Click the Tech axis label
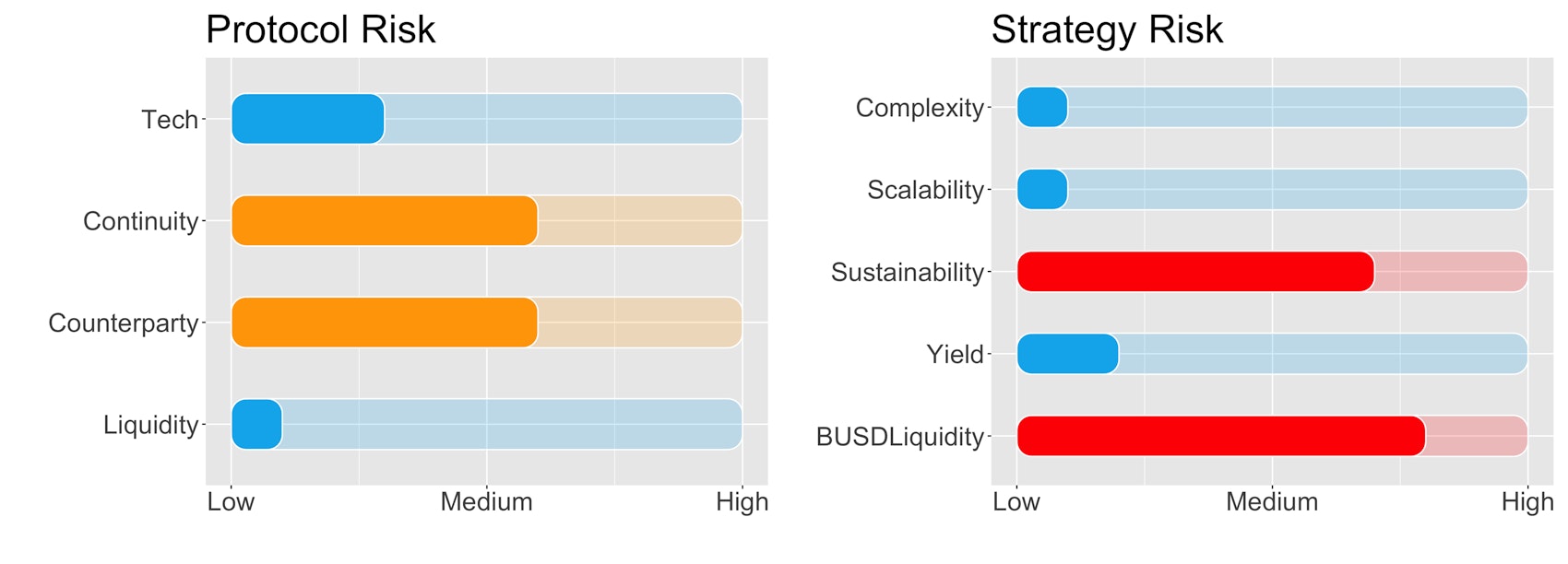 [x=170, y=120]
